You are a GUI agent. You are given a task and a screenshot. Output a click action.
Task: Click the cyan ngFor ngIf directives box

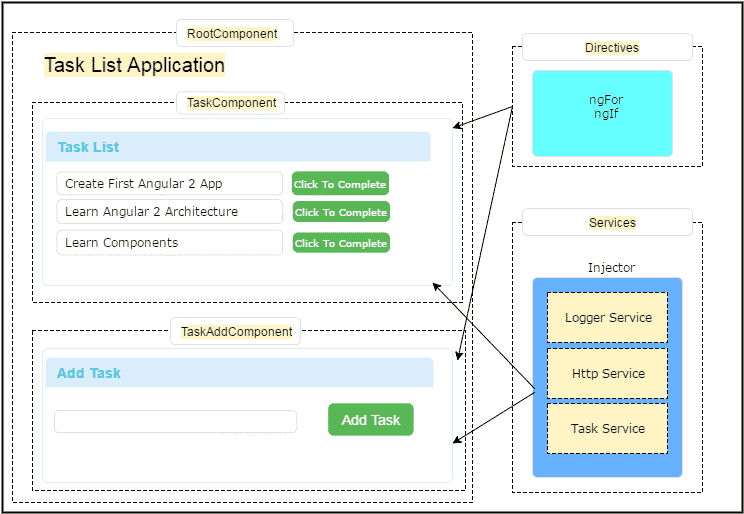[x=602, y=113]
